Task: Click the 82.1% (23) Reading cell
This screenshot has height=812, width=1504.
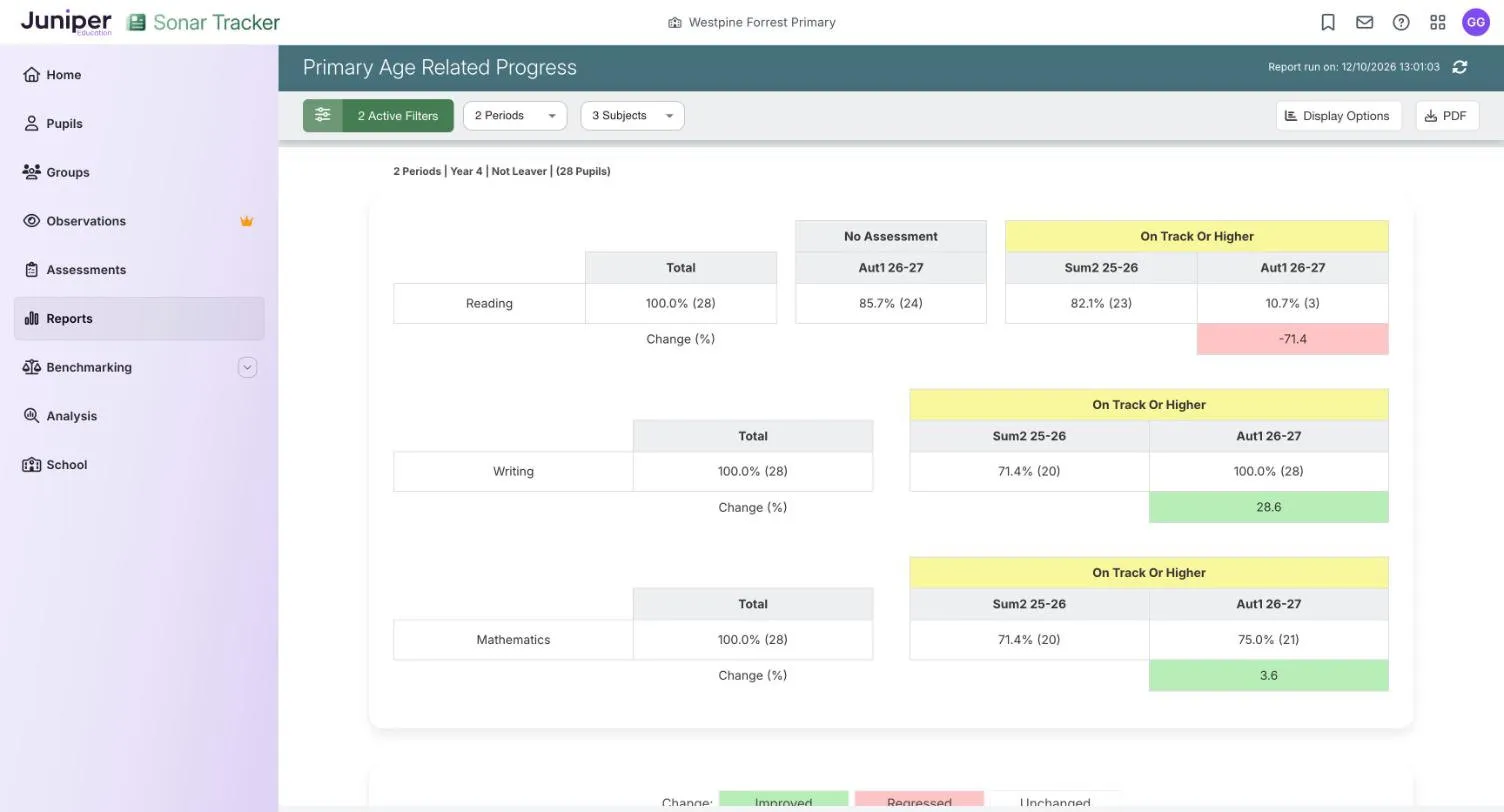Action: (1101, 303)
